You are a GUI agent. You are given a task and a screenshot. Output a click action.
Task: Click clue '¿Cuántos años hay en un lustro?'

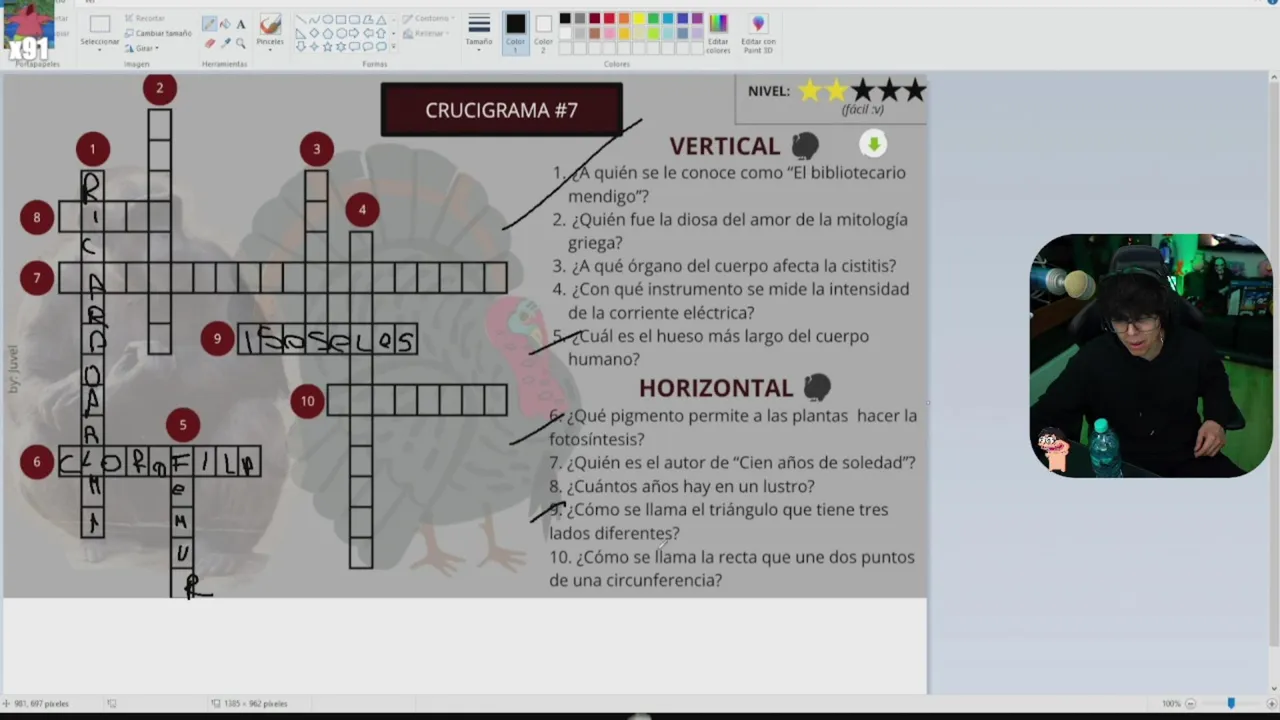pos(681,486)
